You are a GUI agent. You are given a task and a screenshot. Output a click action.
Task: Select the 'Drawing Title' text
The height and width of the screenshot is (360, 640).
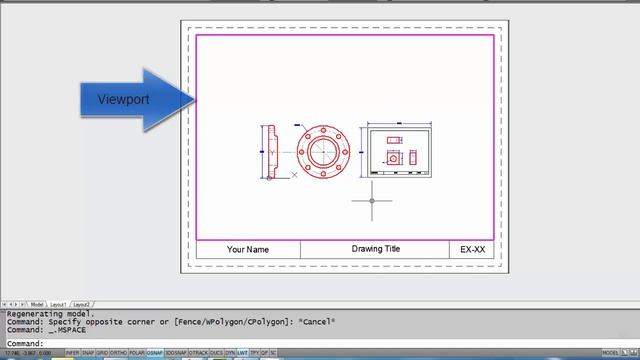[x=376, y=249]
